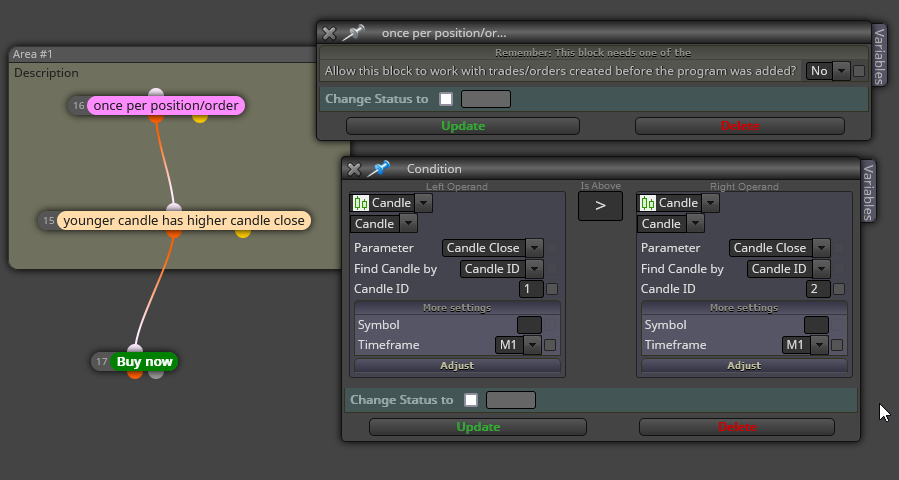Click Left Operand Symbol input field
Screen dimensions: 899x480
coord(529,325)
